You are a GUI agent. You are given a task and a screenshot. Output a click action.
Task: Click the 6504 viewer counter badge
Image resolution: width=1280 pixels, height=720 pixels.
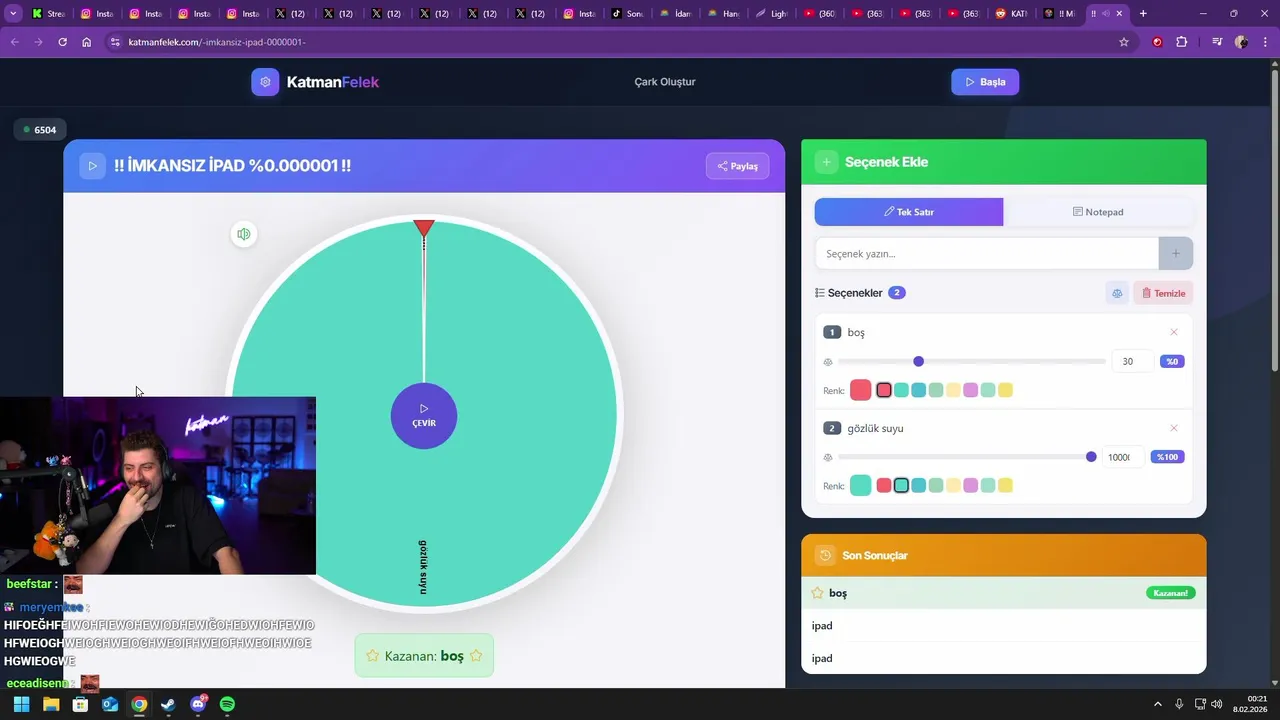pyautogui.click(x=40, y=130)
